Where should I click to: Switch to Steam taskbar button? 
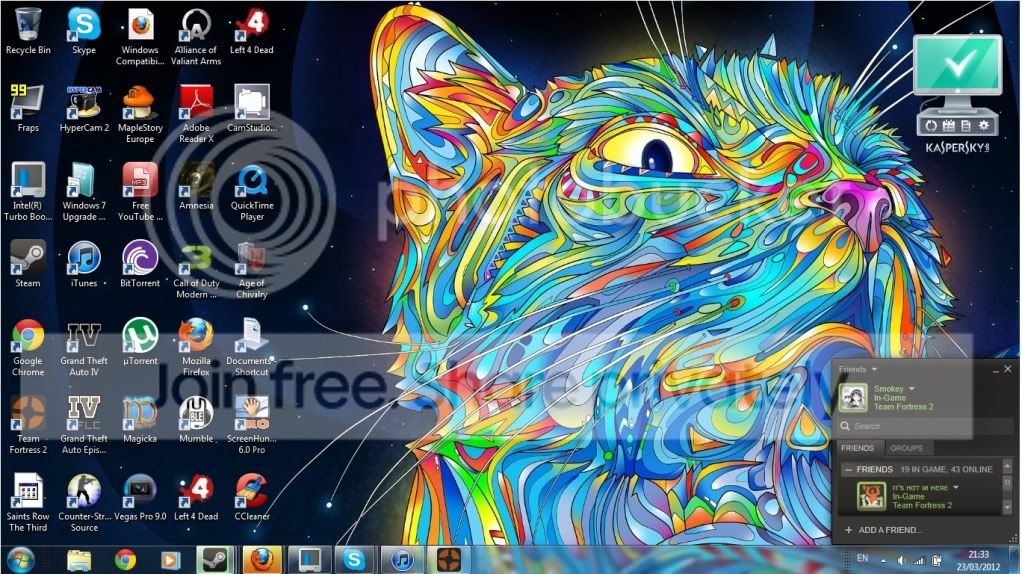pos(215,560)
